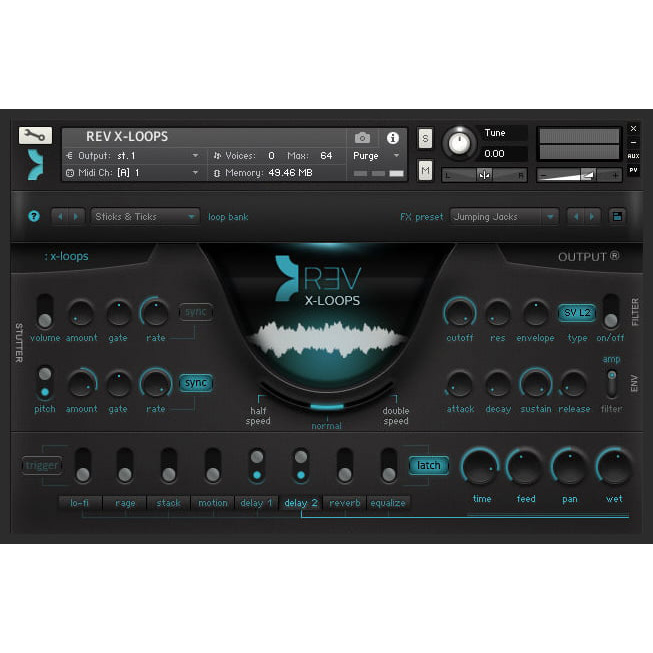Screen dimensions: 653x653
Task: Click the camera snapshot icon
Action: (362, 138)
